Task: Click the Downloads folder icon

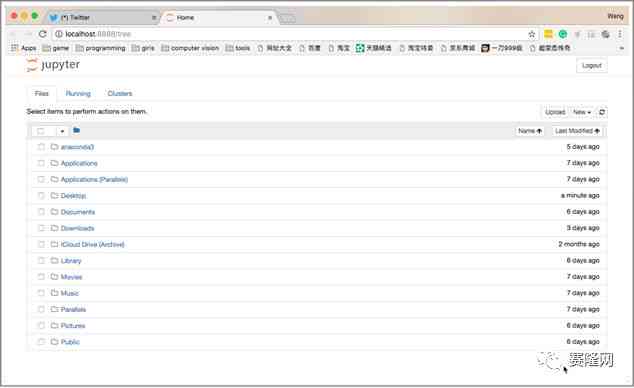Action: coord(55,228)
